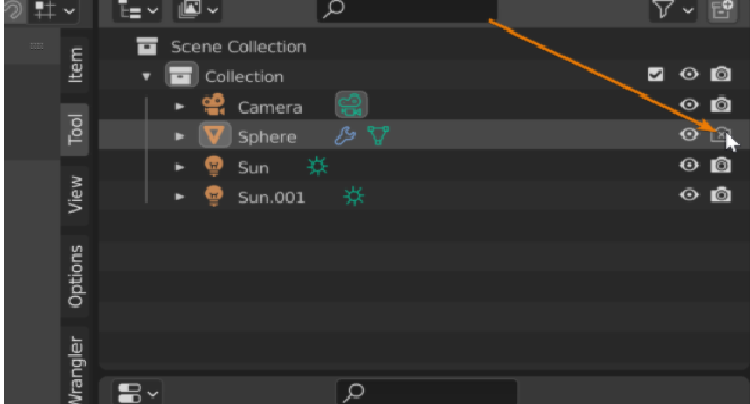The width and height of the screenshot is (750, 404).
Task: Disable Camera in renders
Action: click(720, 105)
